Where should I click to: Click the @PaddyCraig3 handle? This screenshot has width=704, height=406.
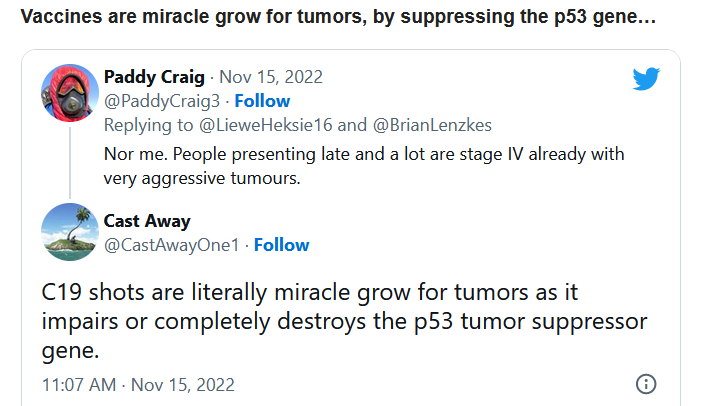[163, 101]
